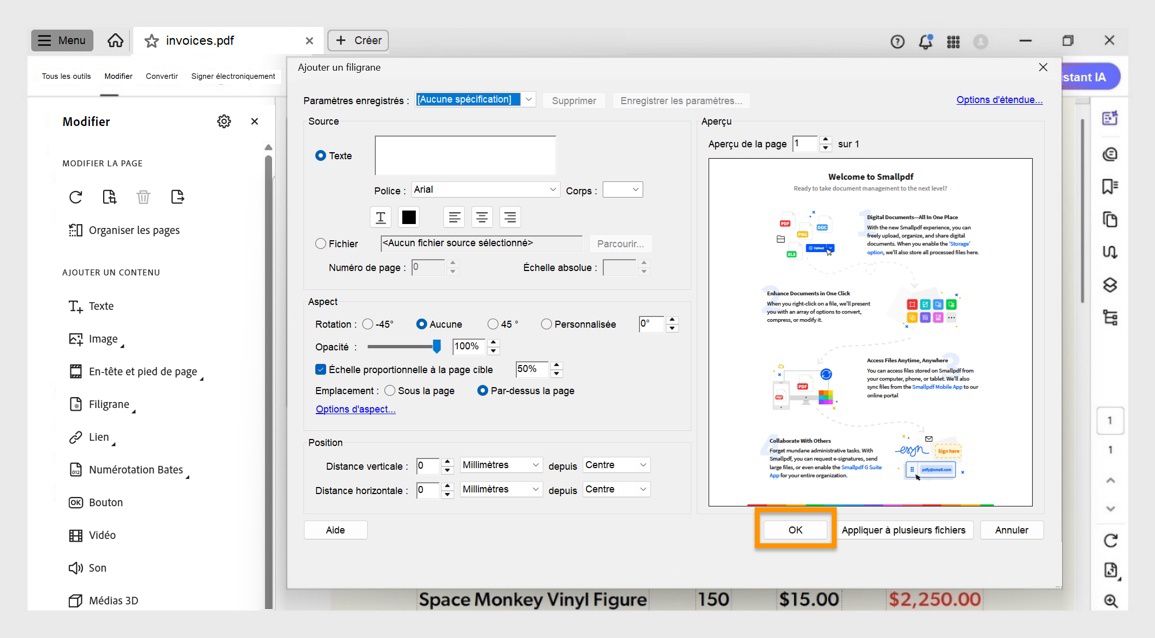Select the Vidéo tool

[92, 536]
